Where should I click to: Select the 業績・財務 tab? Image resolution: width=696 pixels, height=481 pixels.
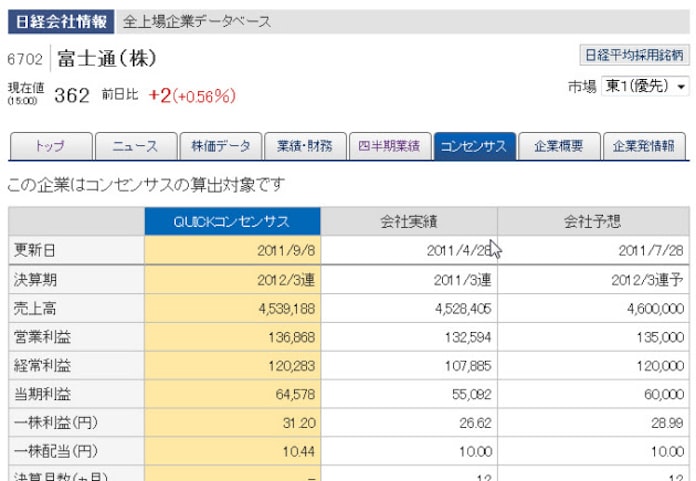pos(305,146)
